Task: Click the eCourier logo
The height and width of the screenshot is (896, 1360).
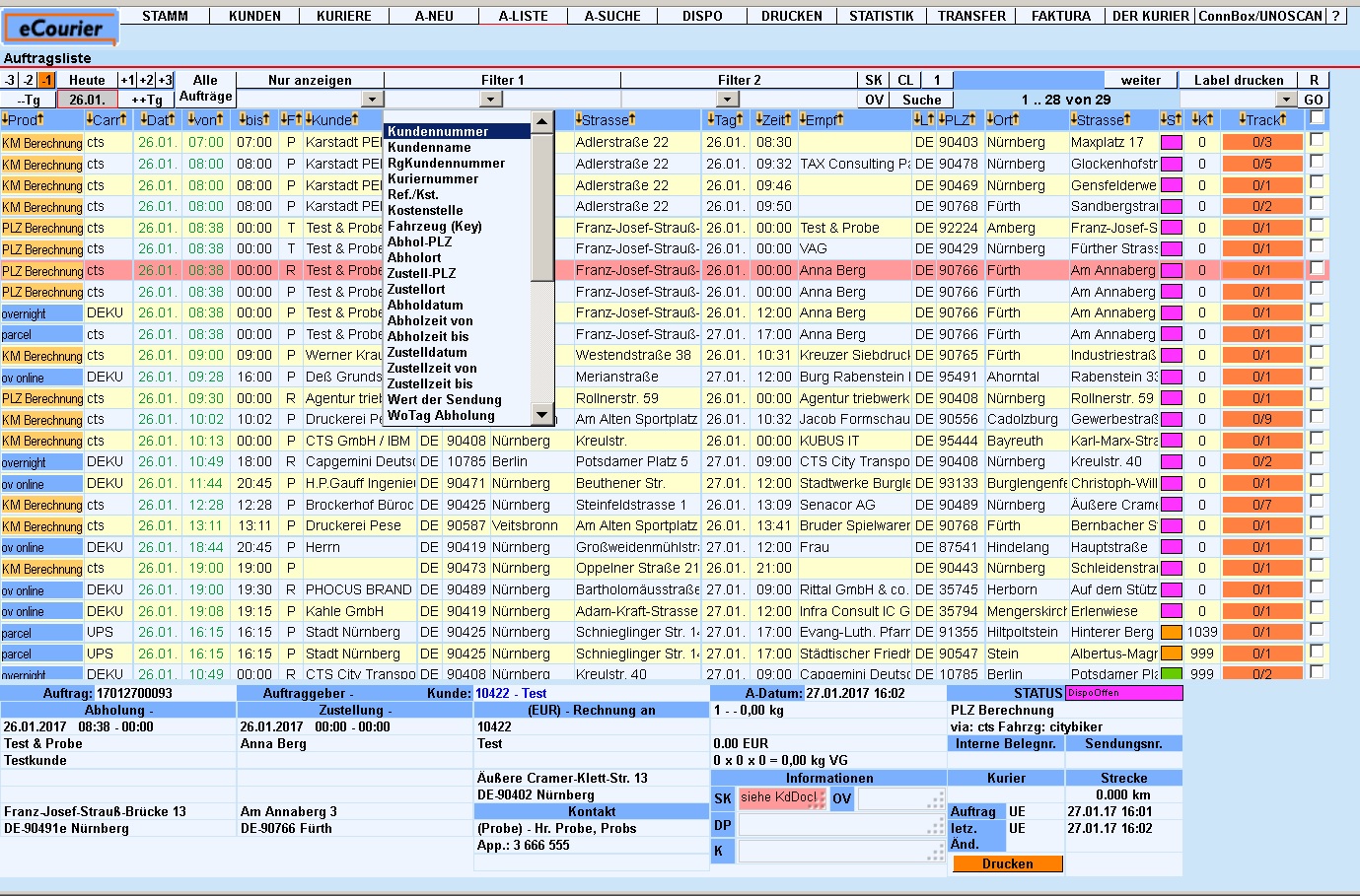Action: click(60, 28)
